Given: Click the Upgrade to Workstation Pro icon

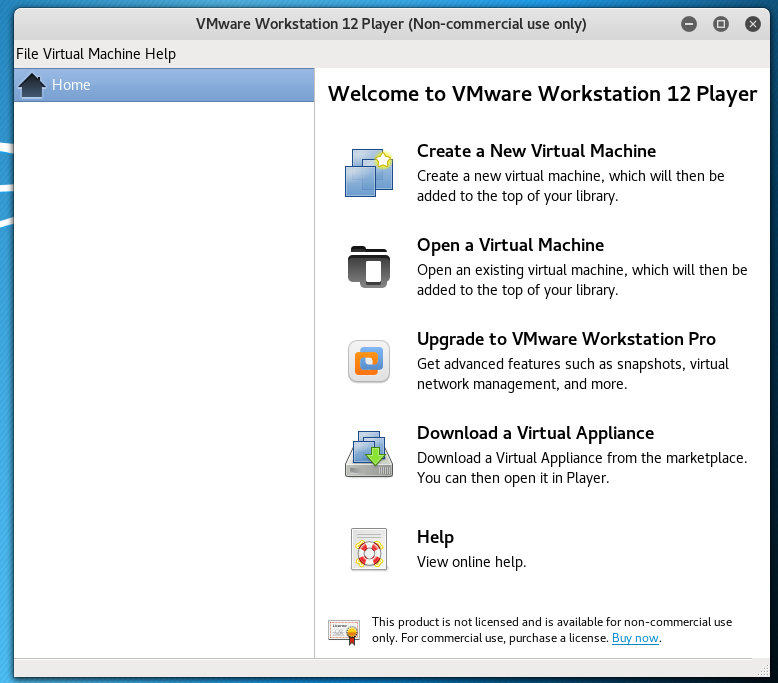Looking at the screenshot, I should coord(369,361).
